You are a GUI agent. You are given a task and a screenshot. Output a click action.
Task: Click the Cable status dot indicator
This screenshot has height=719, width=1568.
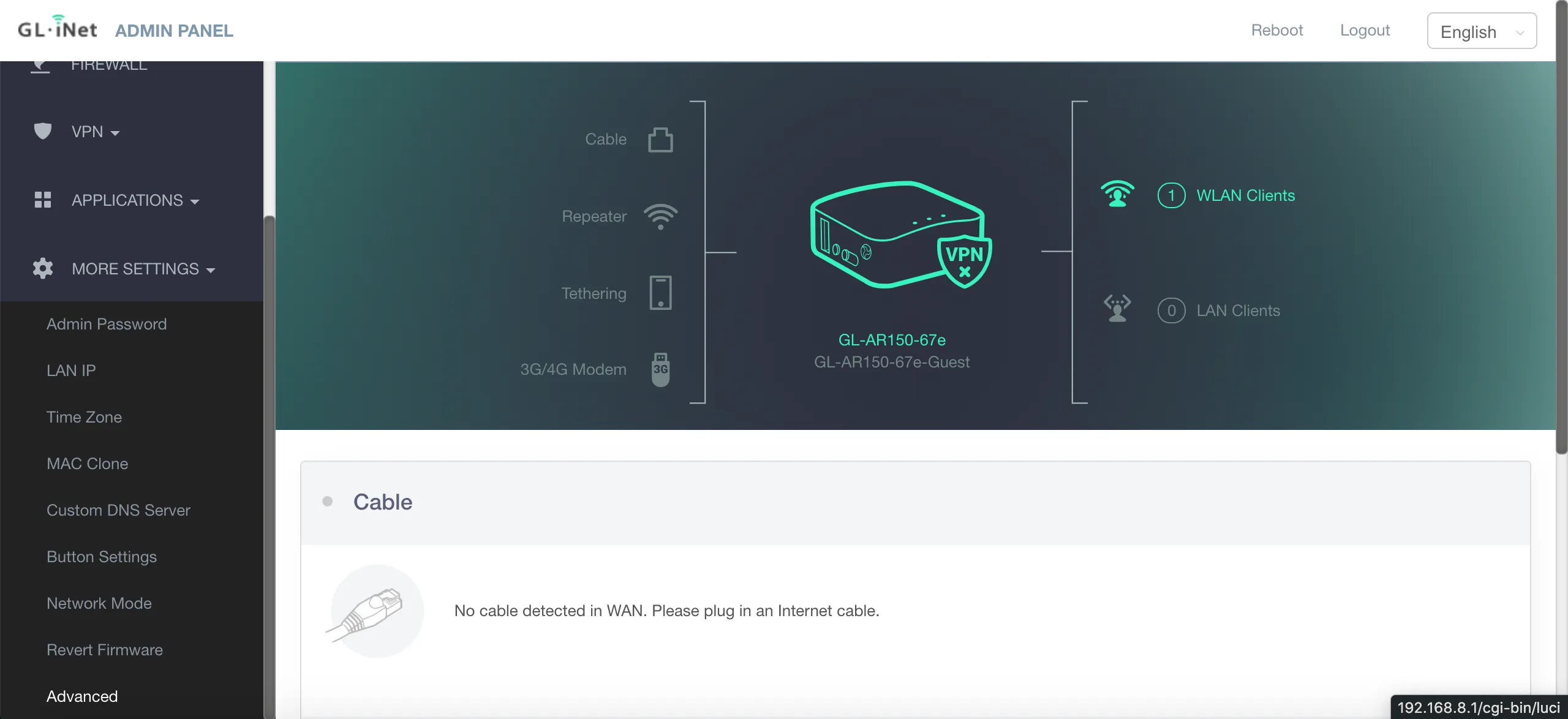pyautogui.click(x=328, y=502)
